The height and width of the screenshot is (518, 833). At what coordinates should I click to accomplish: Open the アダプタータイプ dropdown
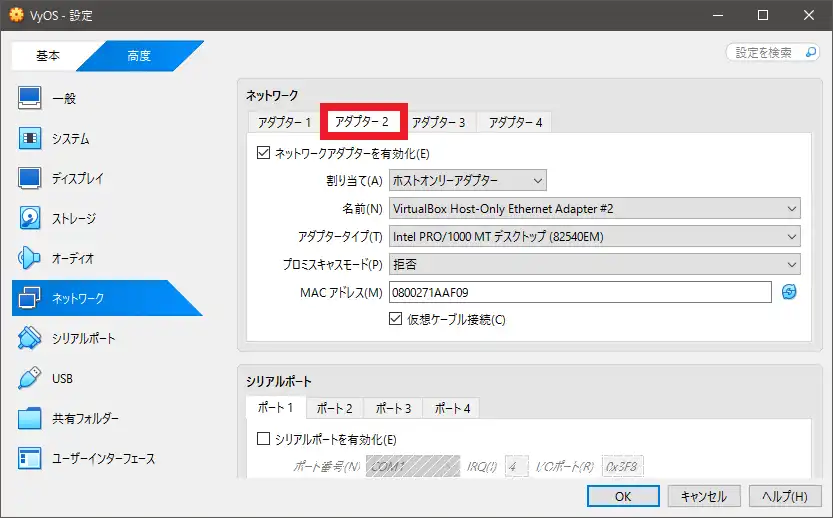(x=594, y=236)
